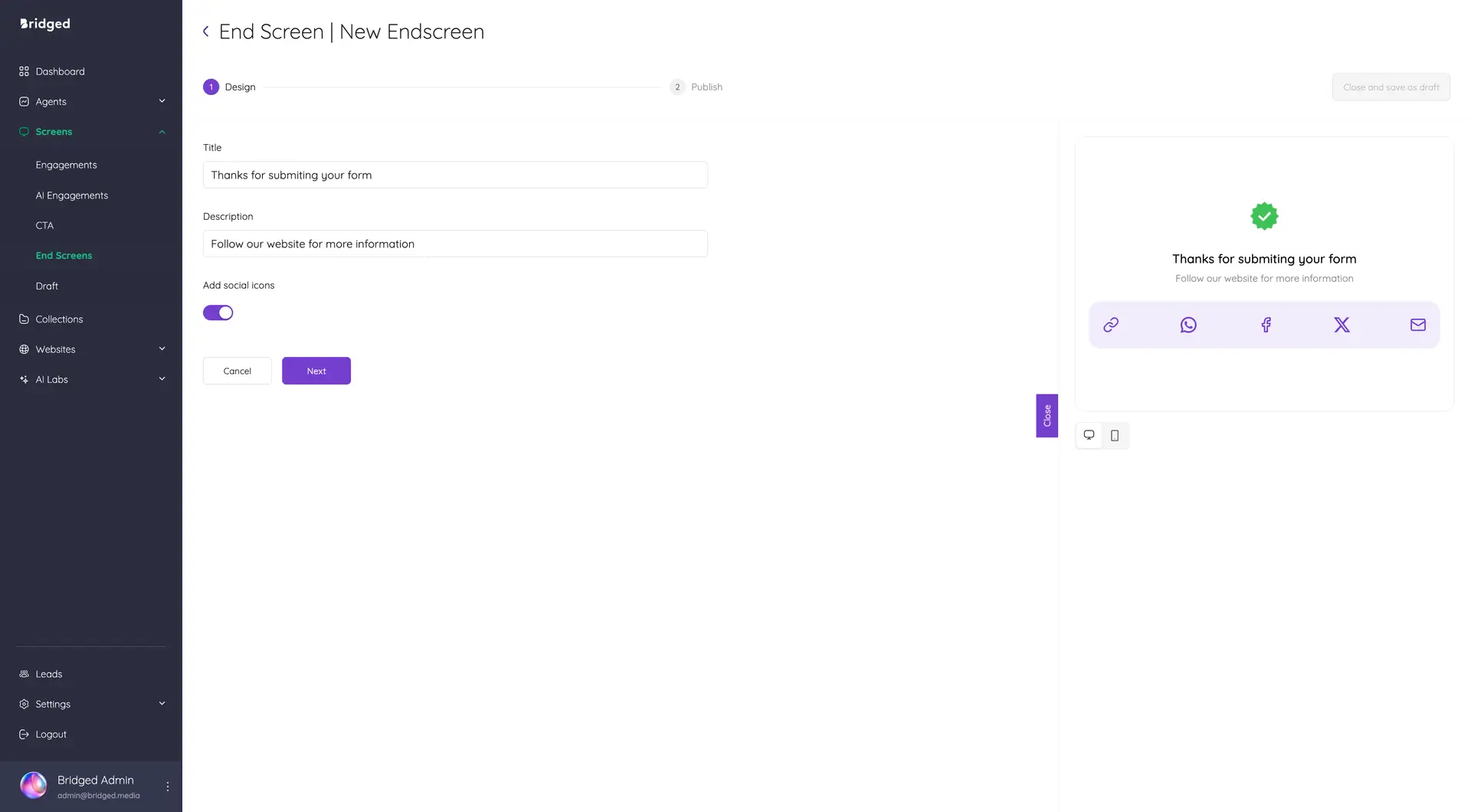Switch preview to desktop view
This screenshot has width=1471, height=812.
[x=1089, y=435]
